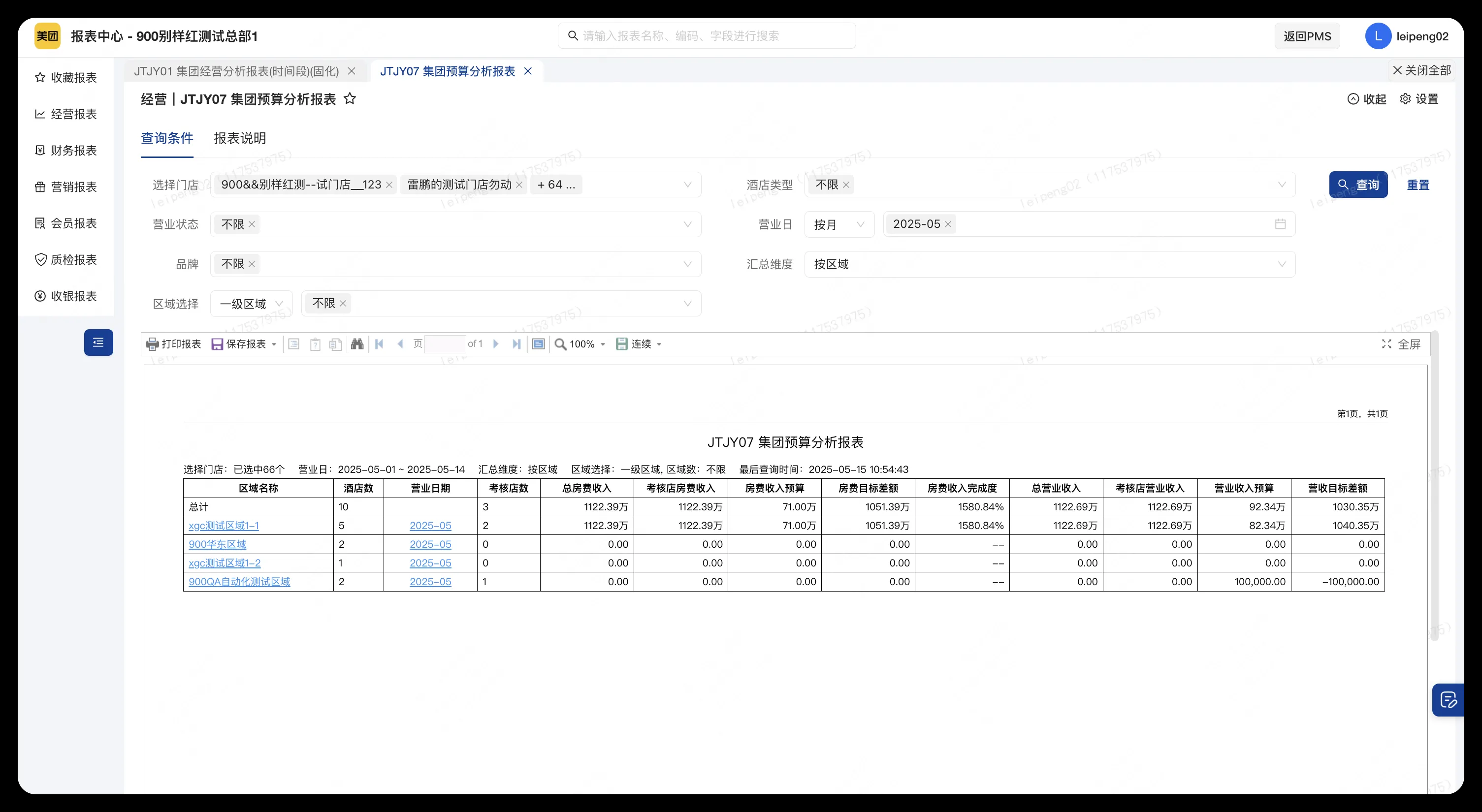Viewport: 1482px width, 812px height.
Task: Open 财务报表 in the sidebar
Action: click(x=66, y=151)
